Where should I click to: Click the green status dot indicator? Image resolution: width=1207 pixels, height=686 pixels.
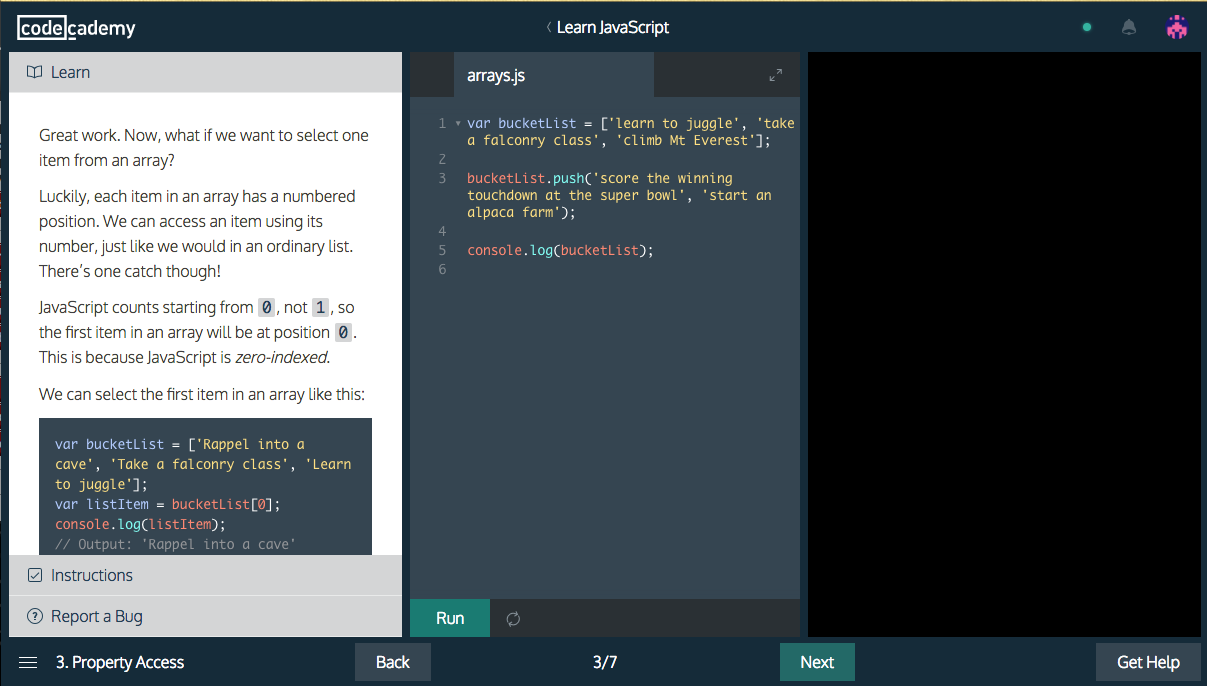(x=1087, y=28)
